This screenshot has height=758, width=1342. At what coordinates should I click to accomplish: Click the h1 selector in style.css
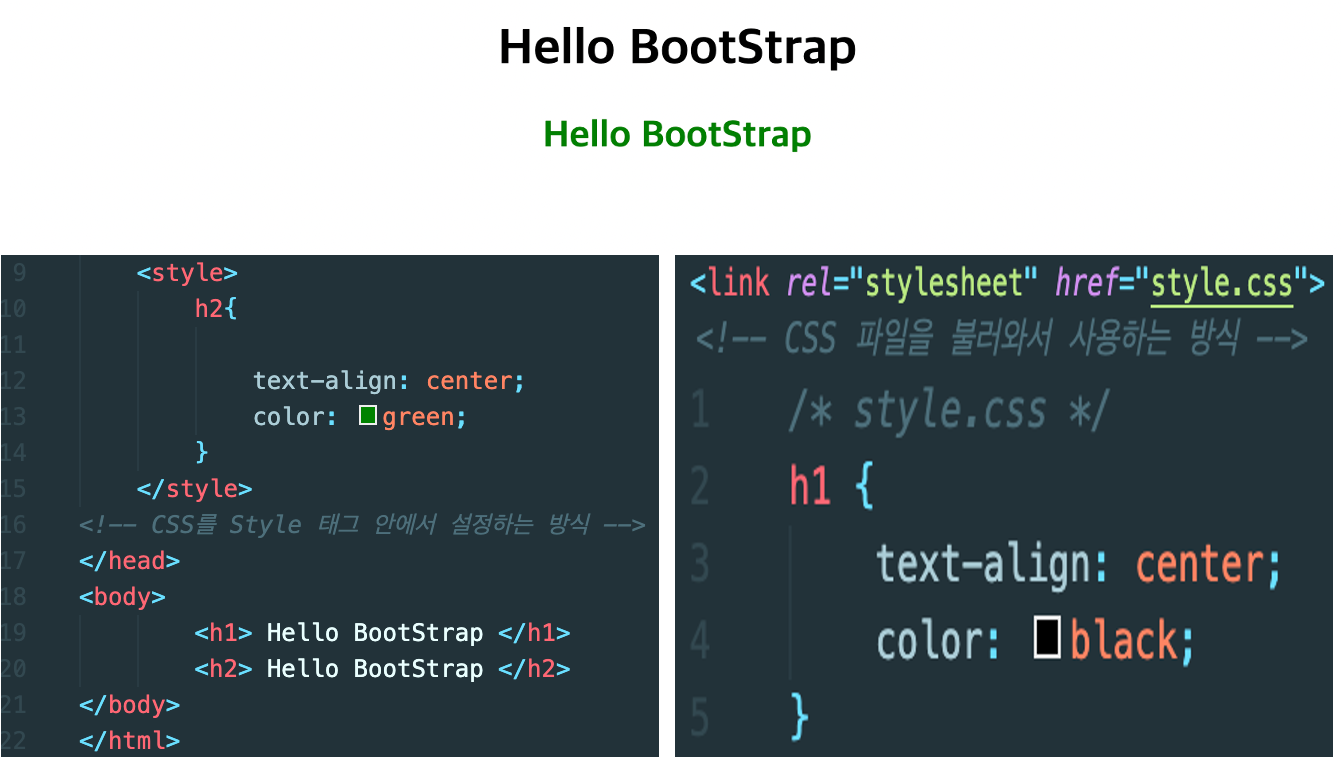pyautogui.click(x=810, y=487)
